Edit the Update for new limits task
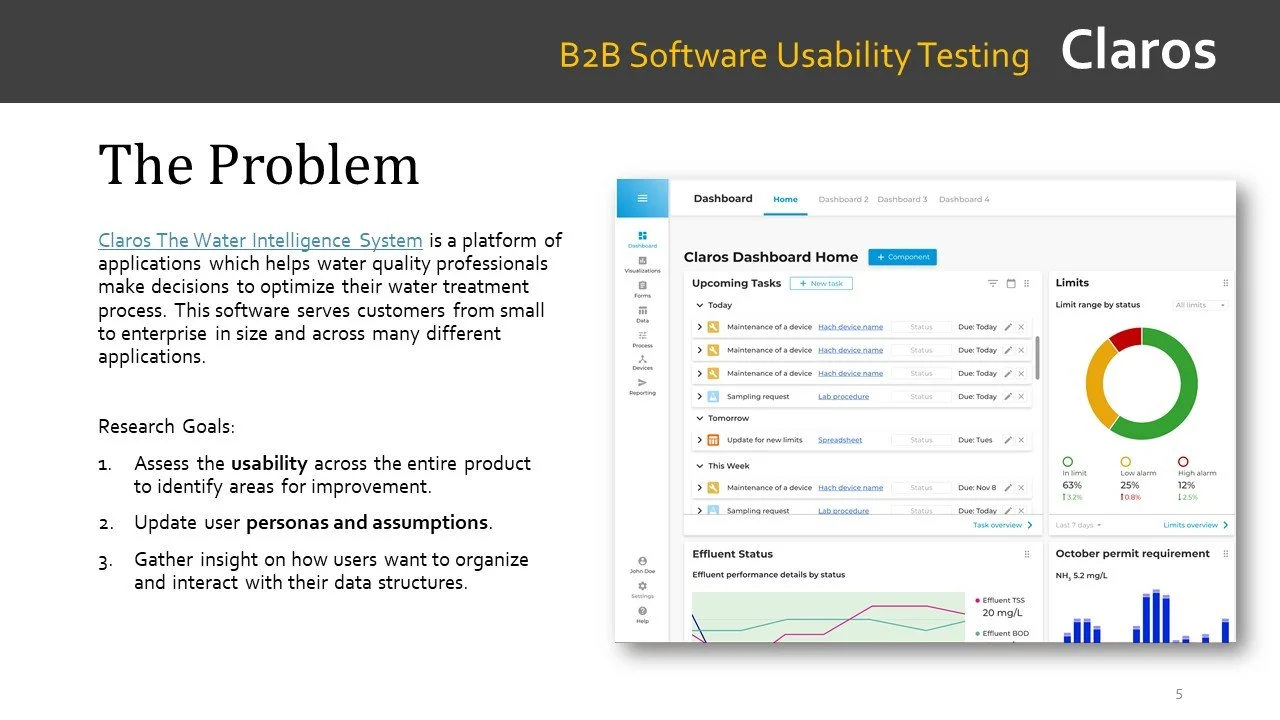This screenshot has width=1280, height=720. 1008,440
